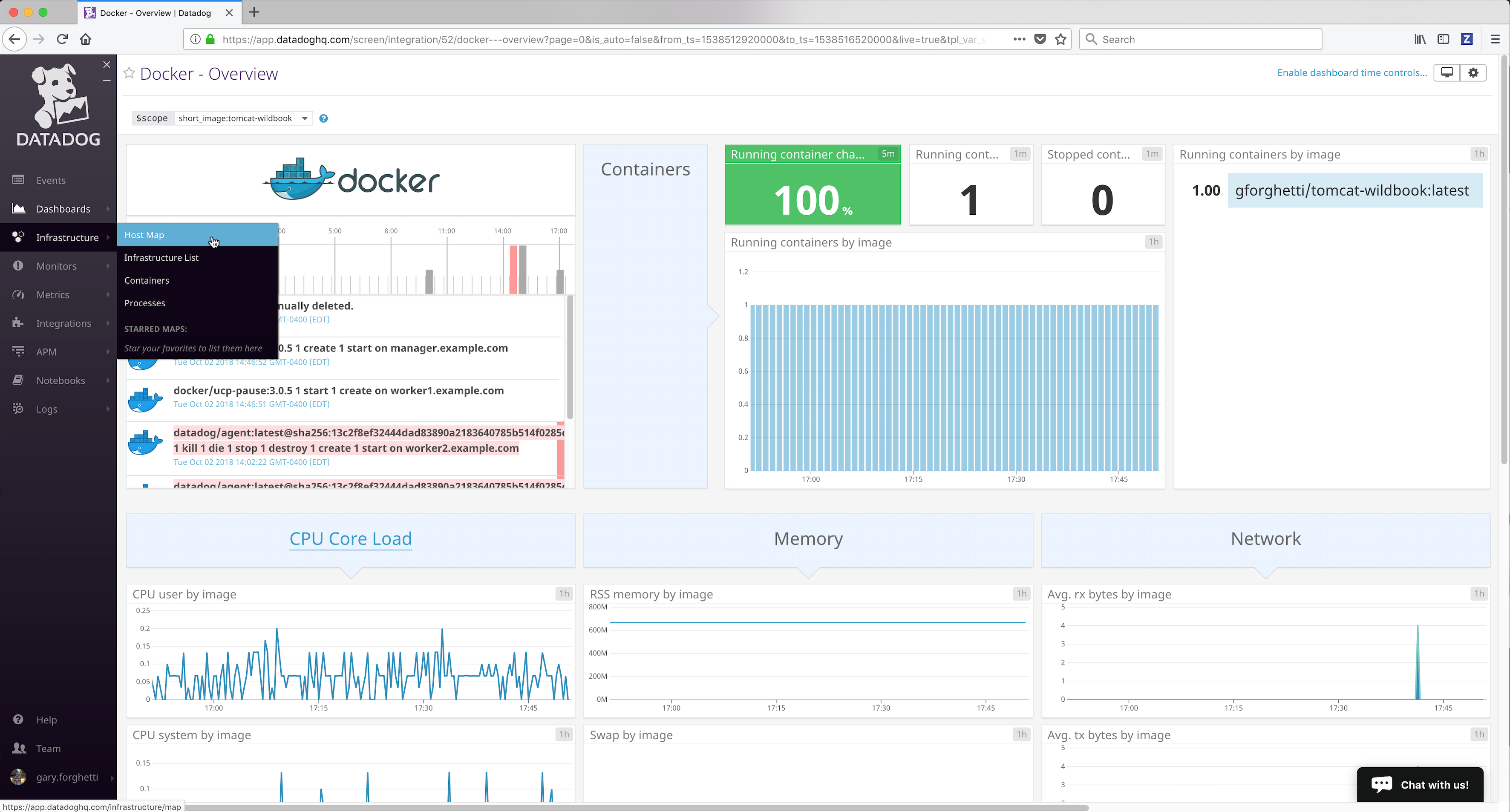Screen dimensions: 1510x812
Task: Click the green 100% container change widget
Action: tap(813, 184)
